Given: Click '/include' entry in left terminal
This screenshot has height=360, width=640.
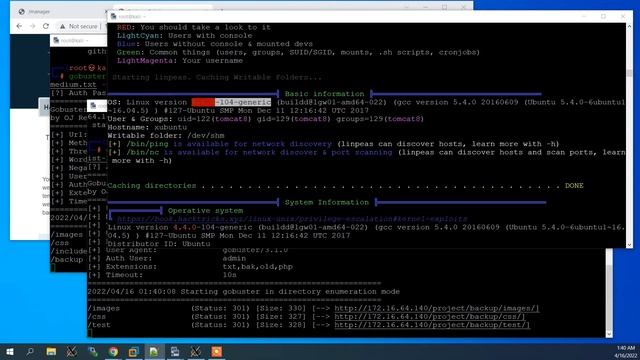Looking at the screenshot, I should pyautogui.click(x=69, y=251).
